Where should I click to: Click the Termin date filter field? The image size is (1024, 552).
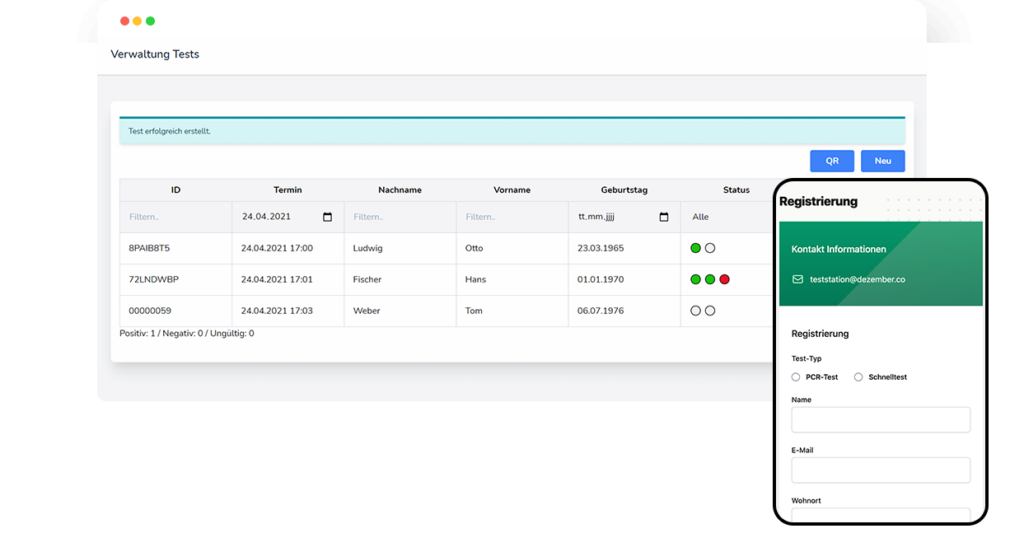pyautogui.click(x=275, y=217)
